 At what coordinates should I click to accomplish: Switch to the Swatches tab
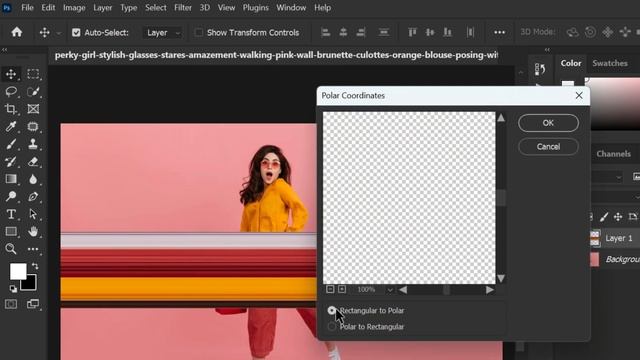(x=610, y=63)
